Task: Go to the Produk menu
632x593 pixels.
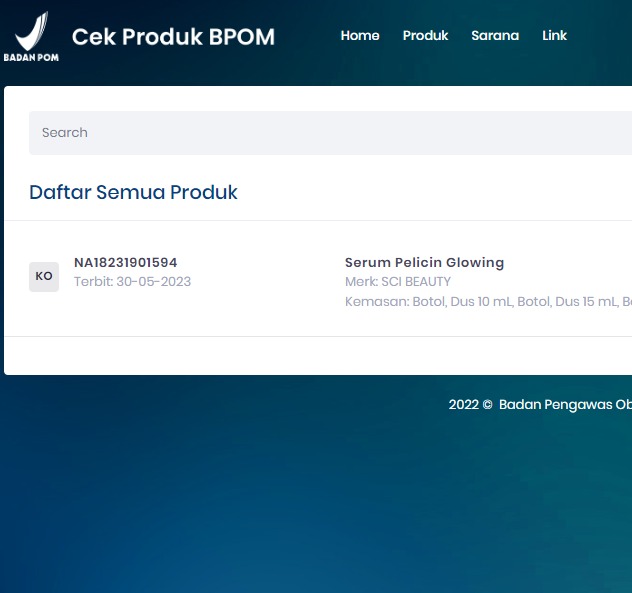Action: coord(425,35)
